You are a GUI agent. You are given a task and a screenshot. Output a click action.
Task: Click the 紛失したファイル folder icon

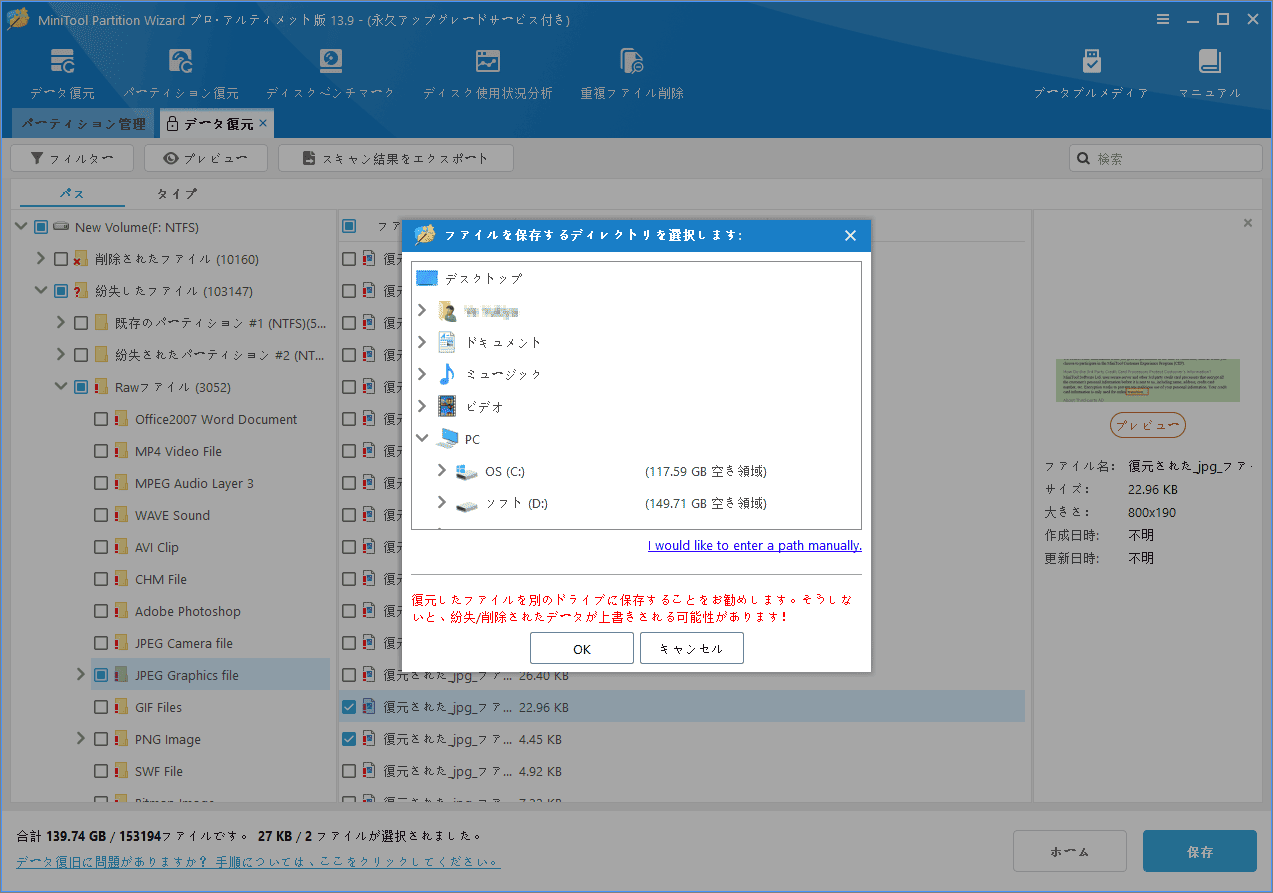[x=82, y=291]
